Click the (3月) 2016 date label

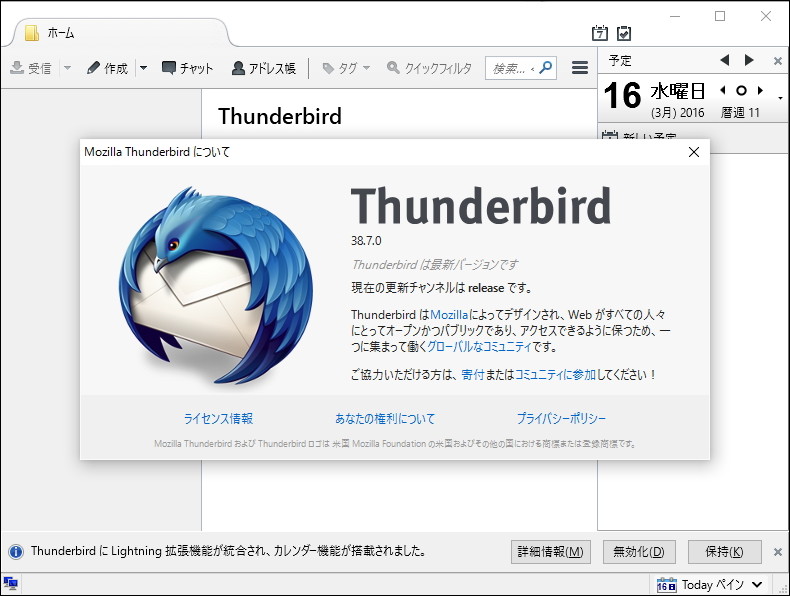coord(678,112)
